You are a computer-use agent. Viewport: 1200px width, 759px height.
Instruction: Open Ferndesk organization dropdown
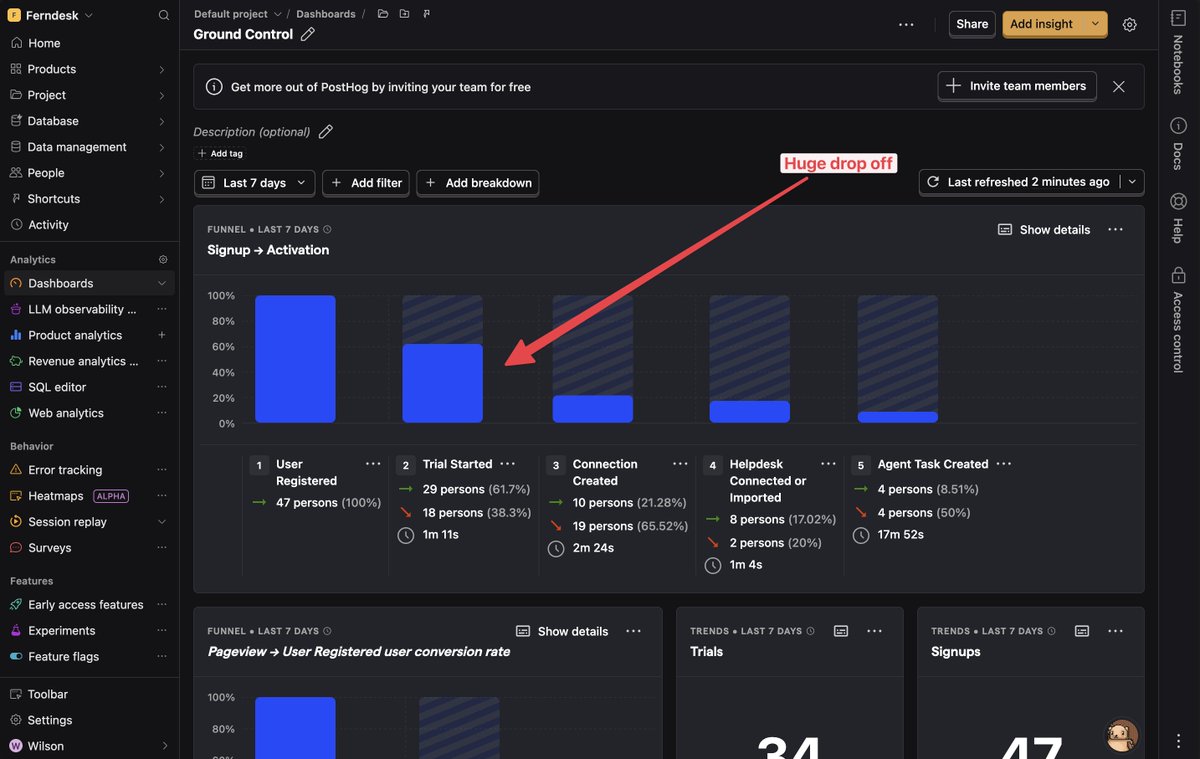(x=50, y=15)
